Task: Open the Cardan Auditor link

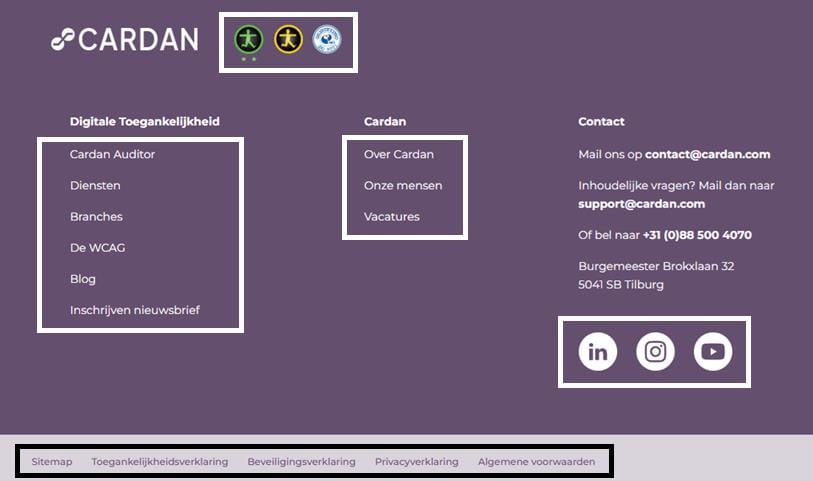Action: [x=113, y=154]
